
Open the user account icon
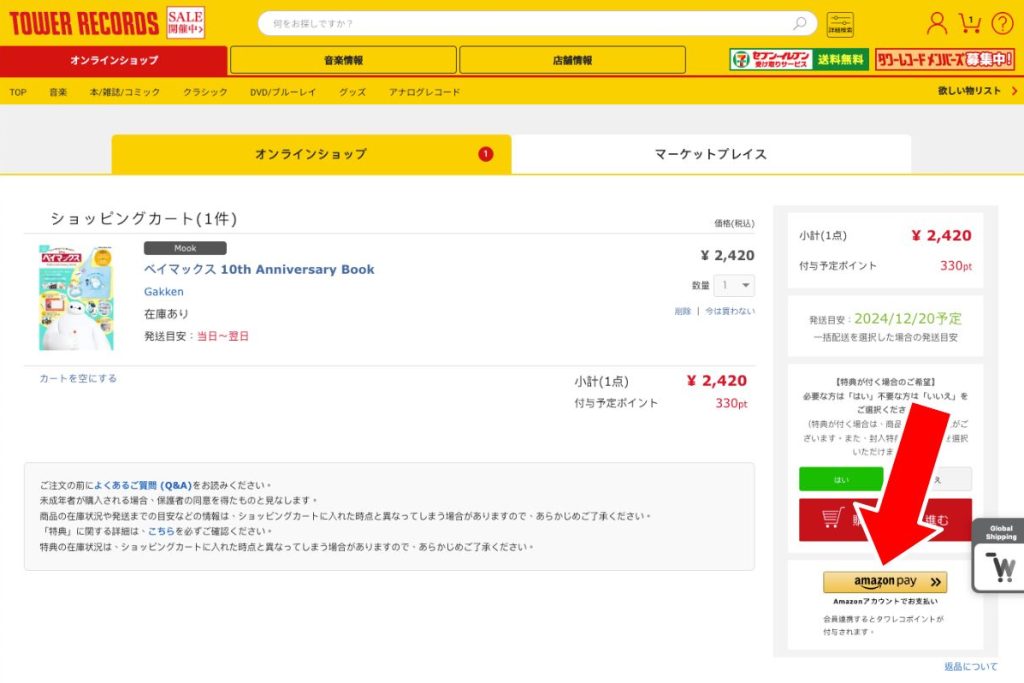pos(936,23)
